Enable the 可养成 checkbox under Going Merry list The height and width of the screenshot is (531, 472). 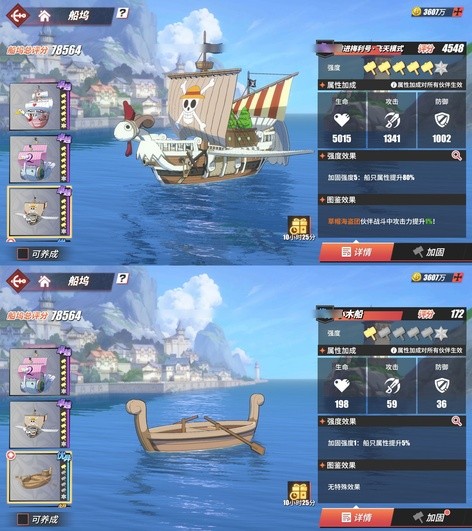click(23, 254)
